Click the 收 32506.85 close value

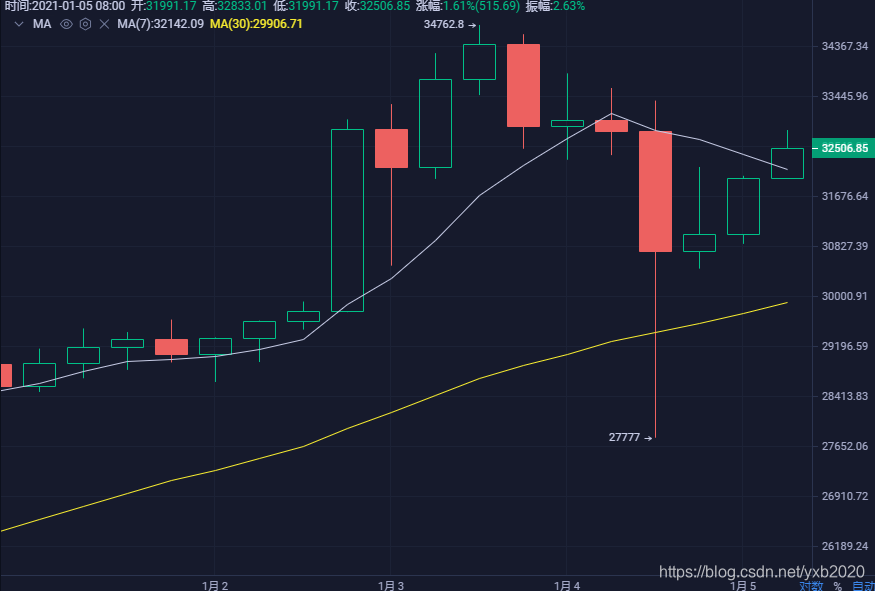pyautogui.click(x=377, y=6)
